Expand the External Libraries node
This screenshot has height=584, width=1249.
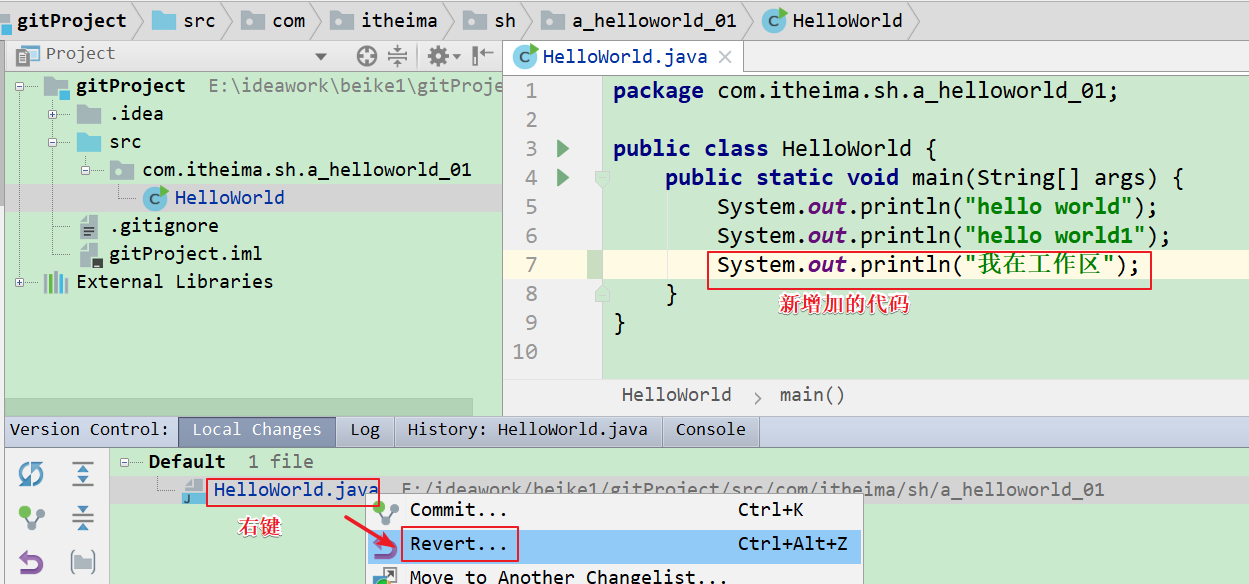click(20, 282)
